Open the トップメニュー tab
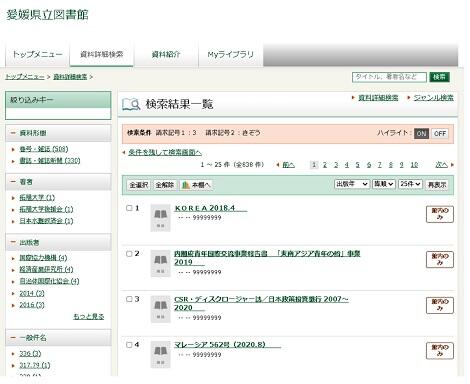Screen dimensions: 470x384 pyautogui.click(x=37, y=54)
